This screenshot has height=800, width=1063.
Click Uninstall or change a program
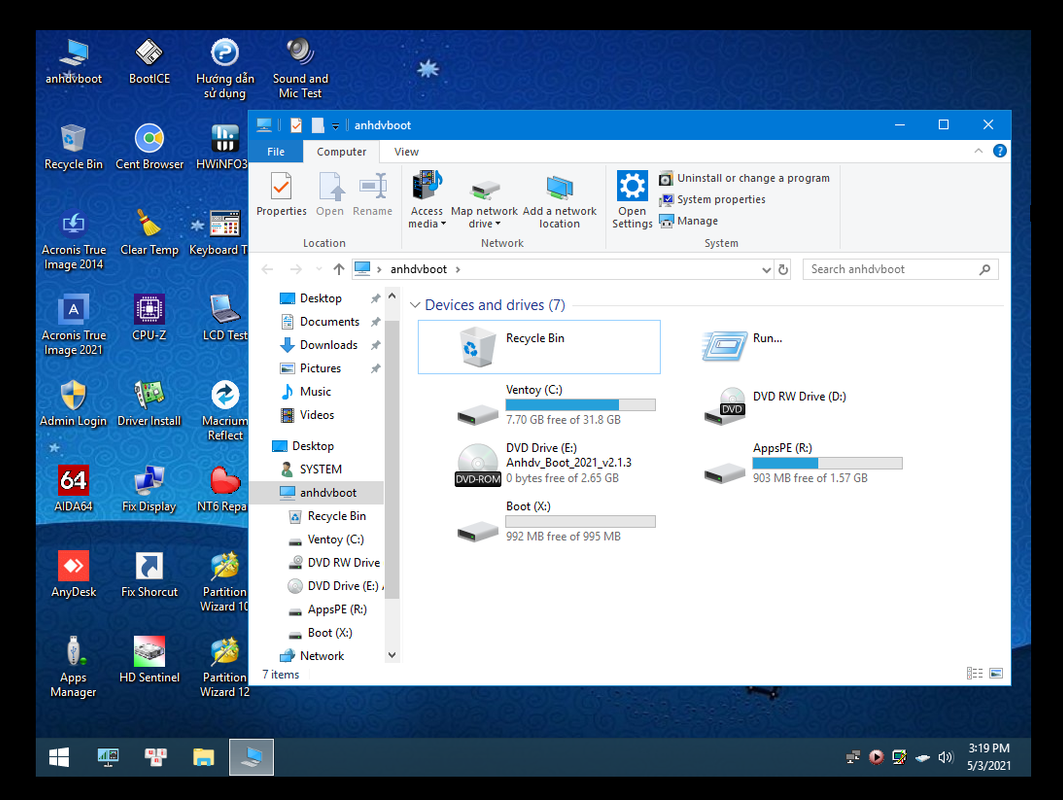pos(745,178)
